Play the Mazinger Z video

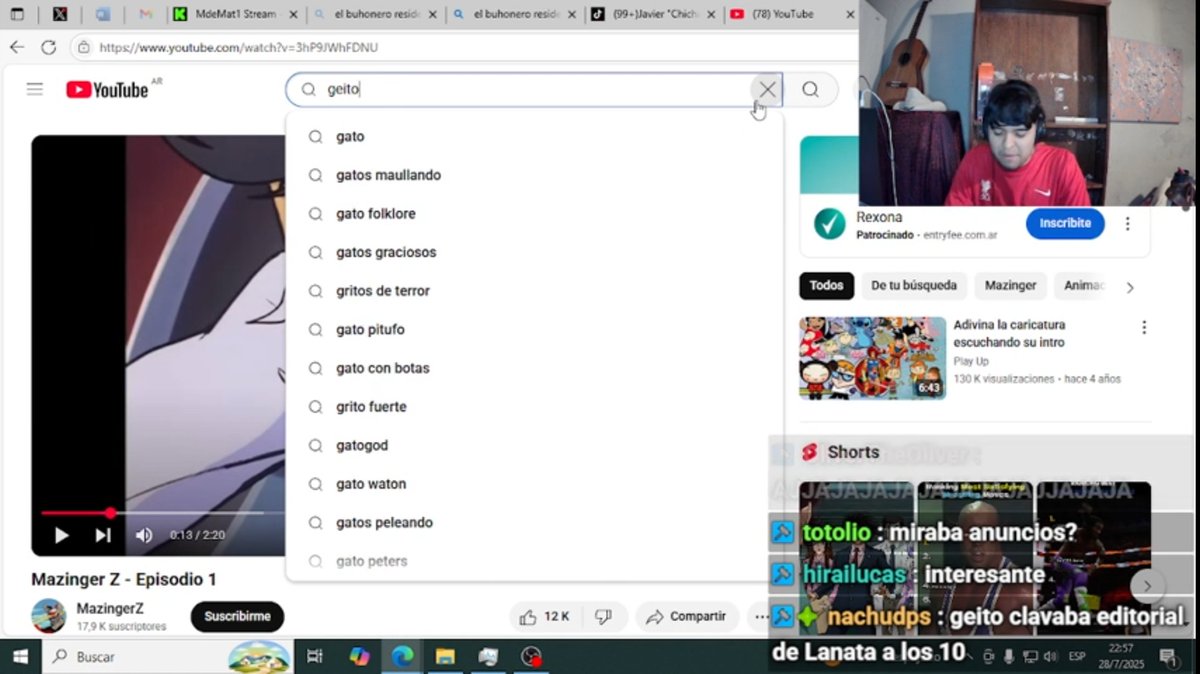click(x=61, y=535)
